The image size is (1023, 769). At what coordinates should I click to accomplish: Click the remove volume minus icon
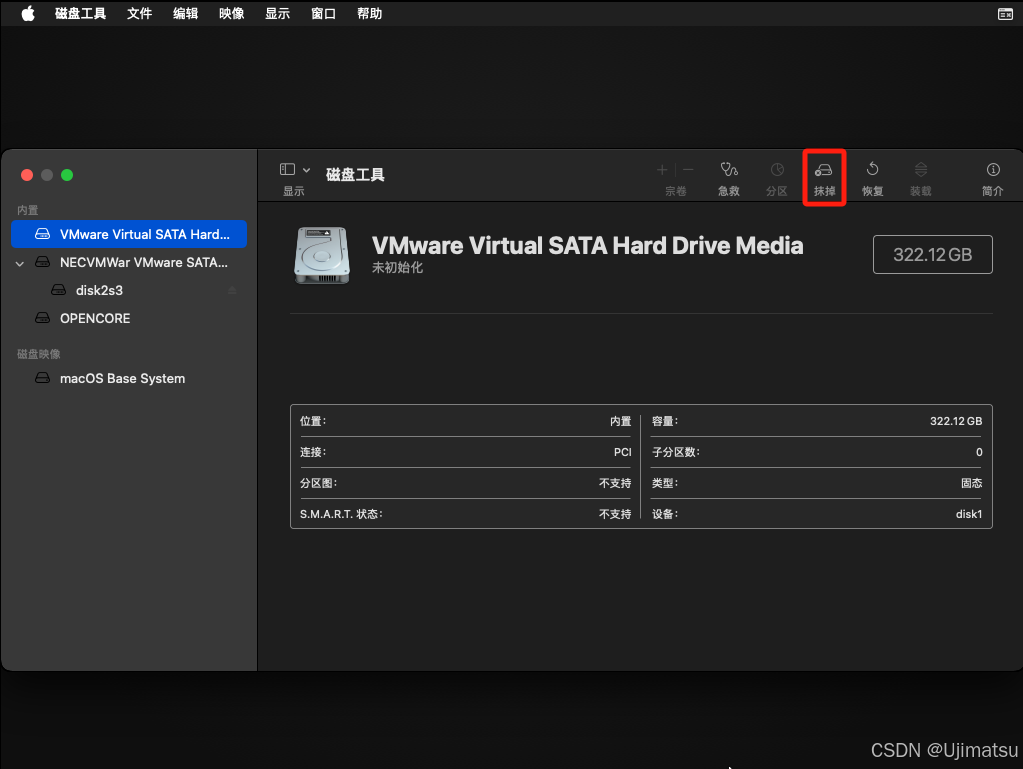pyautogui.click(x=688, y=170)
